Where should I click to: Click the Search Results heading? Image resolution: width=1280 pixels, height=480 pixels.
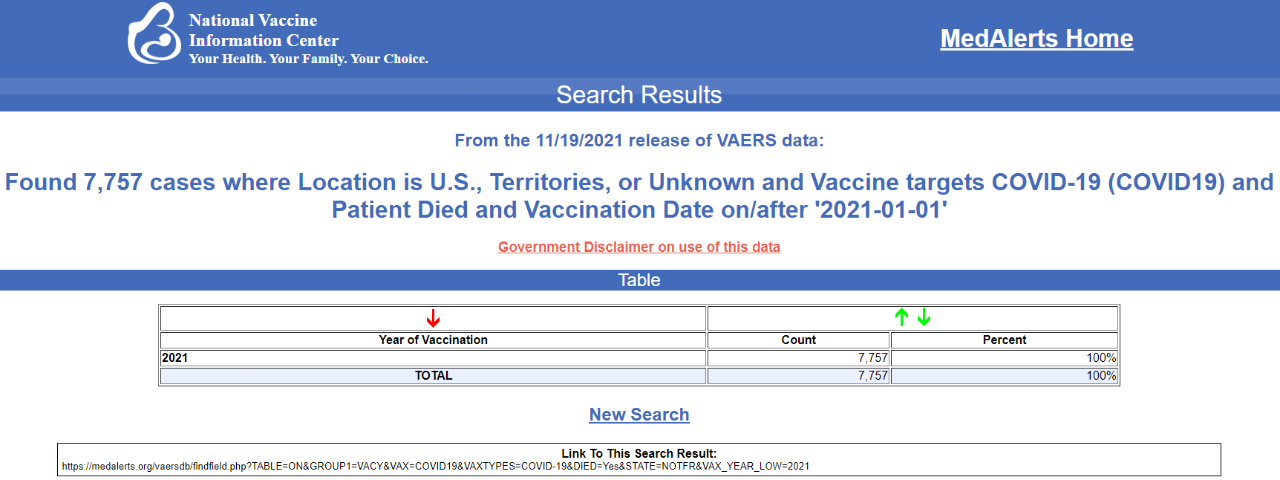639,95
